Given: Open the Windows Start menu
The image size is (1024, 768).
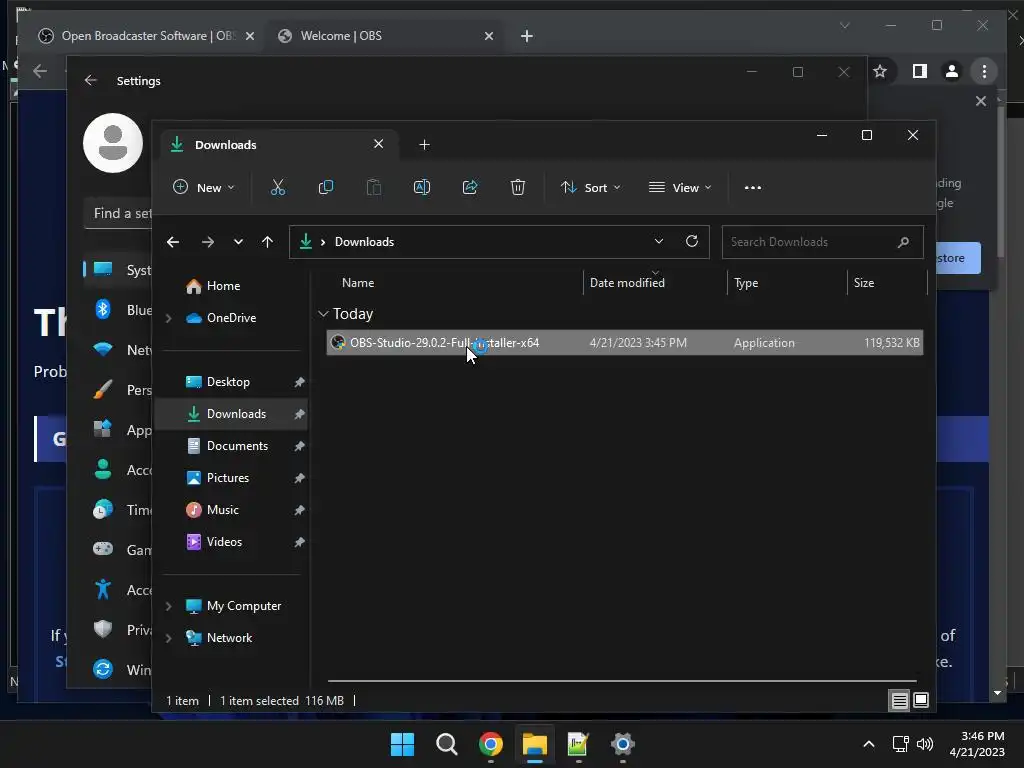Looking at the screenshot, I should click(402, 744).
